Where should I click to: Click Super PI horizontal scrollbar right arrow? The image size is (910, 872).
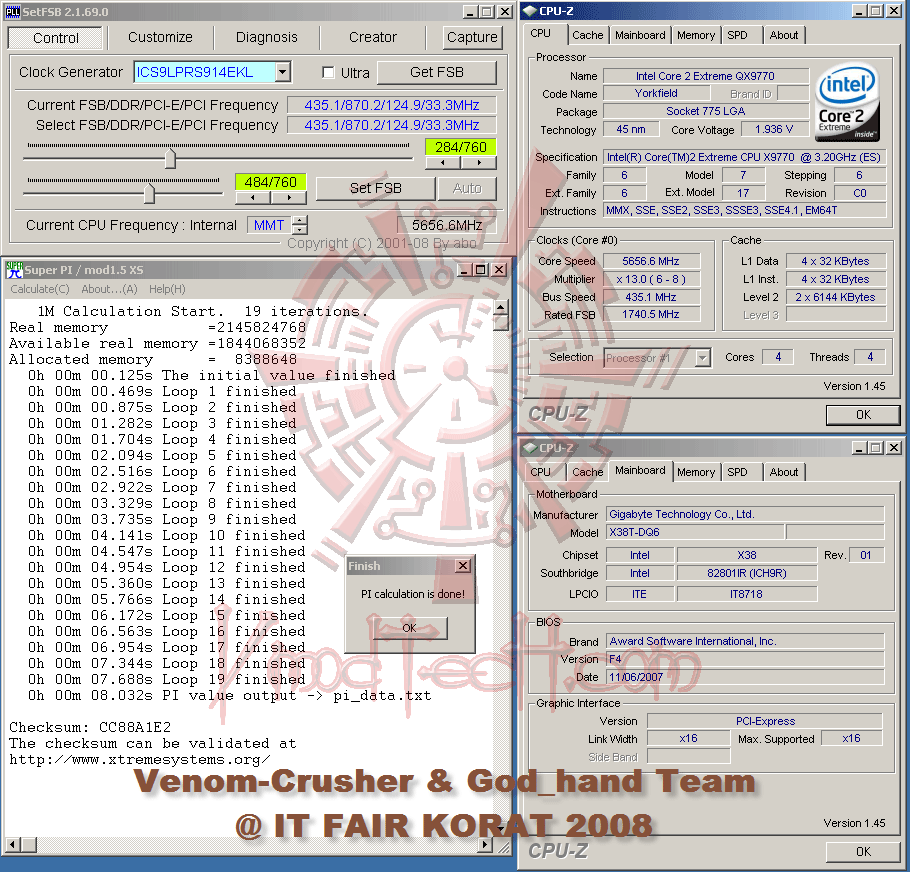(486, 845)
